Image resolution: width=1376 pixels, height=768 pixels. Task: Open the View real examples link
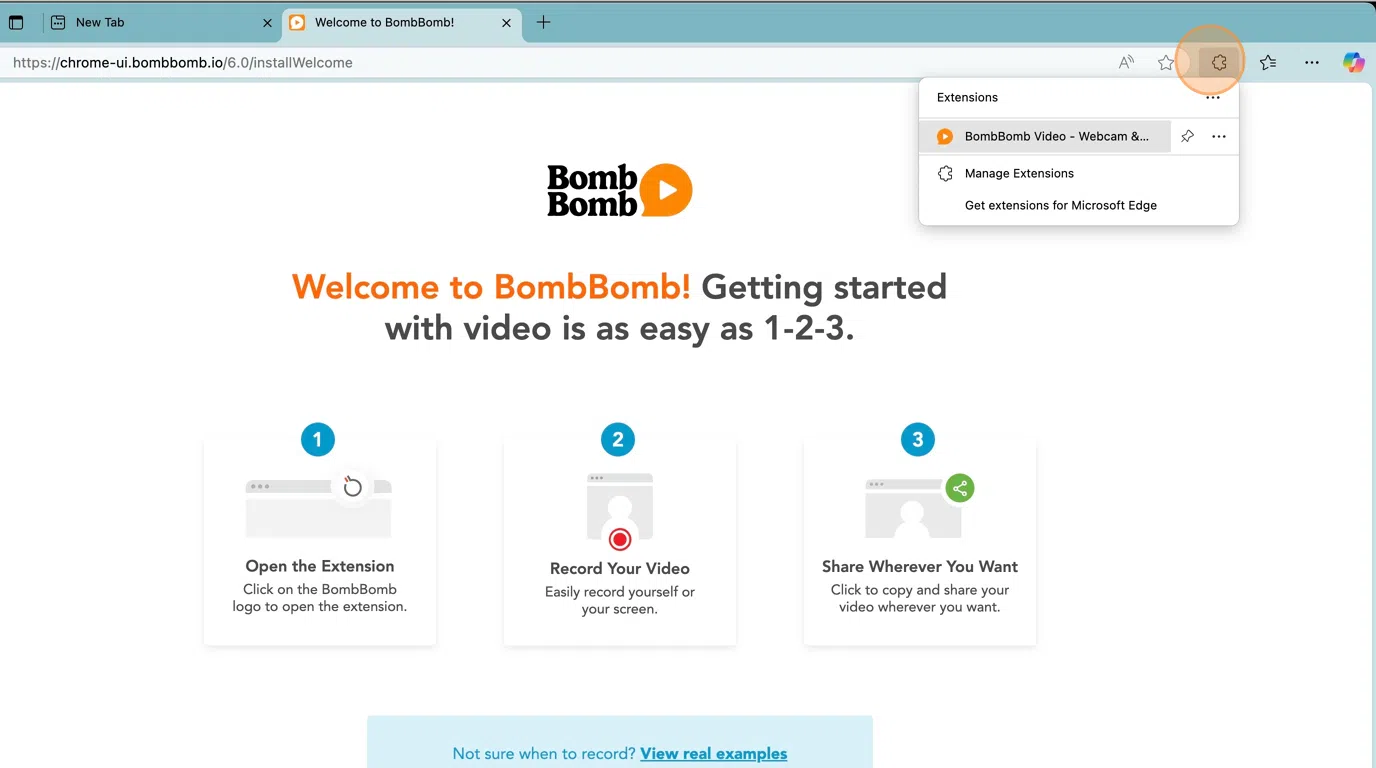click(x=714, y=753)
